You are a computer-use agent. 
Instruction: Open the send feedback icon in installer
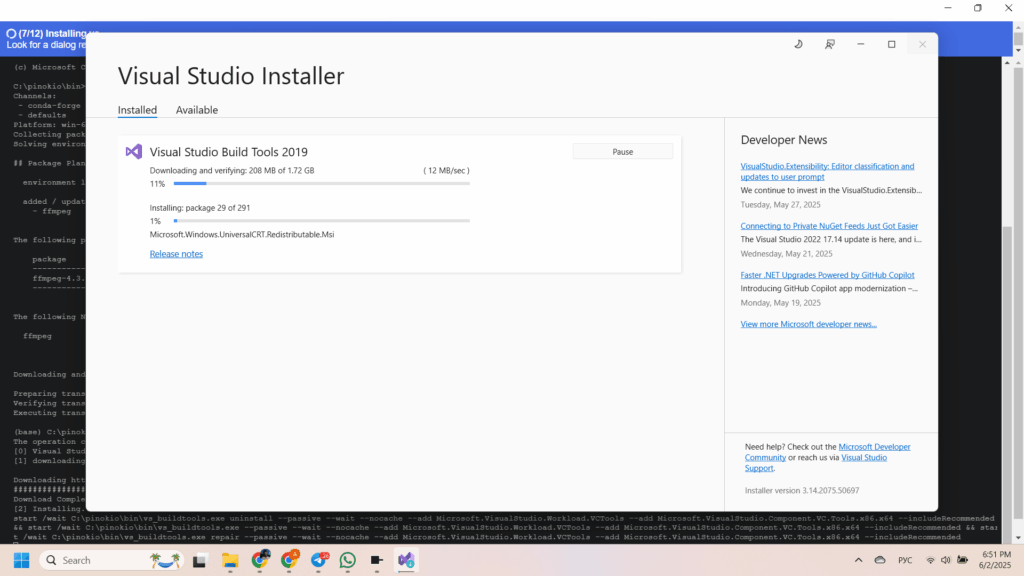click(829, 44)
